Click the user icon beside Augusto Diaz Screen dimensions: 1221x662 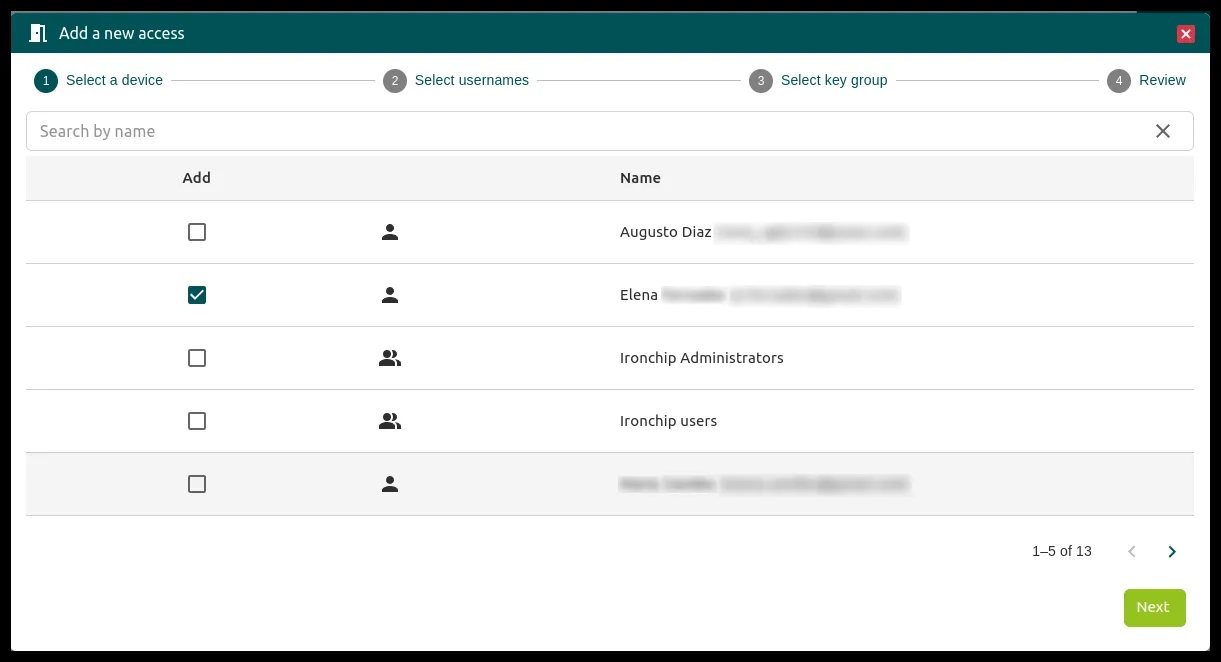390,232
